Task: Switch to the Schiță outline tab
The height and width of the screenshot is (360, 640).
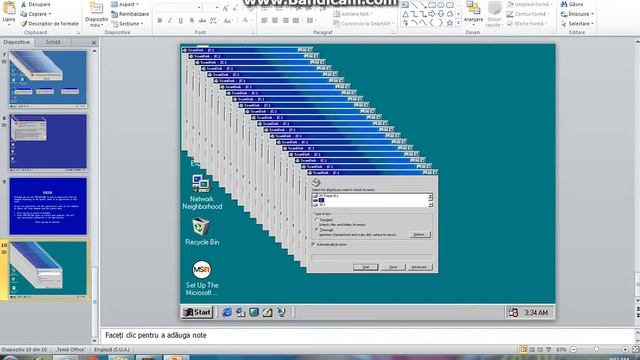Action: tap(53, 42)
